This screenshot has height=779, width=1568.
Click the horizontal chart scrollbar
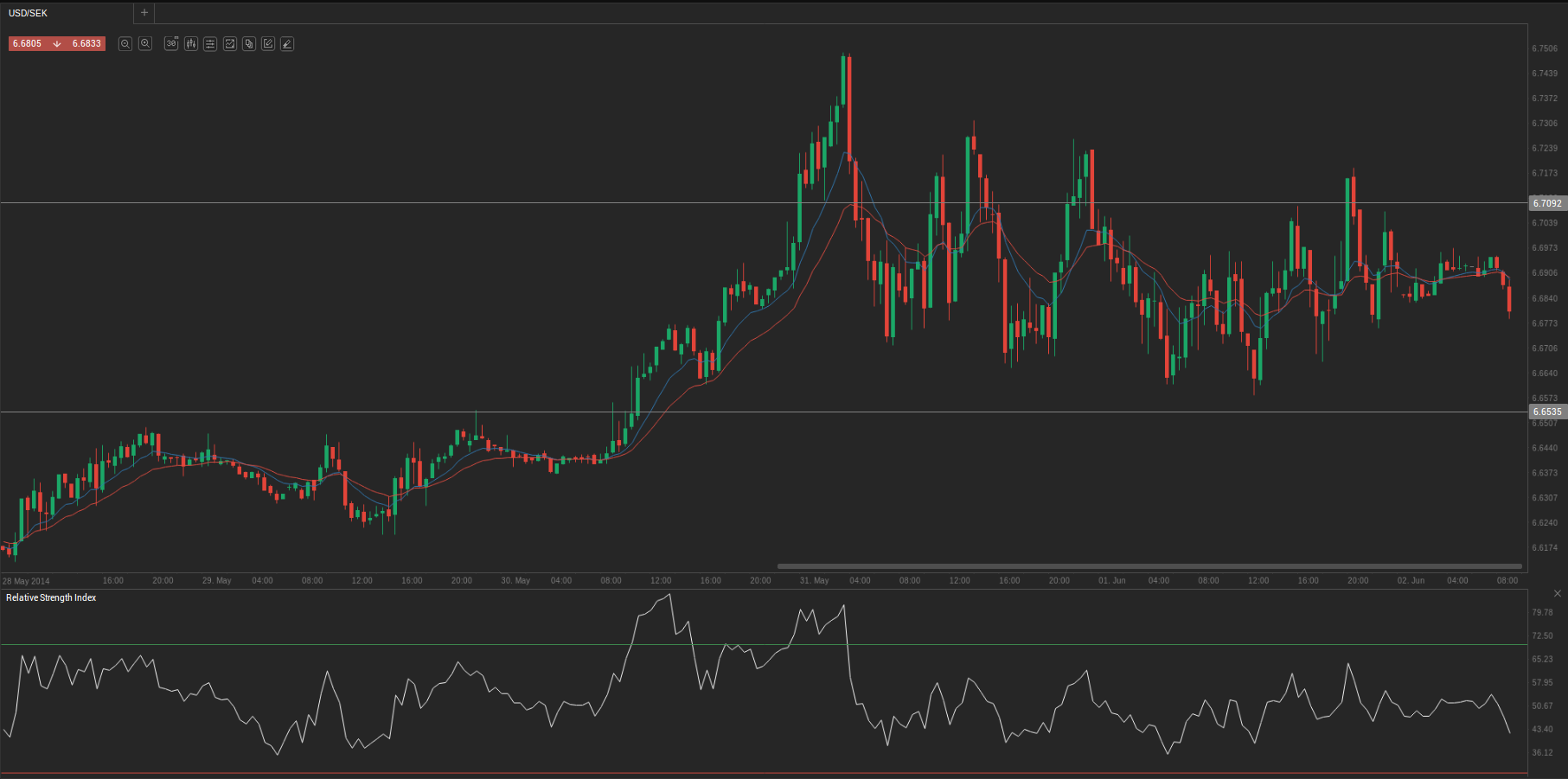1149,566
